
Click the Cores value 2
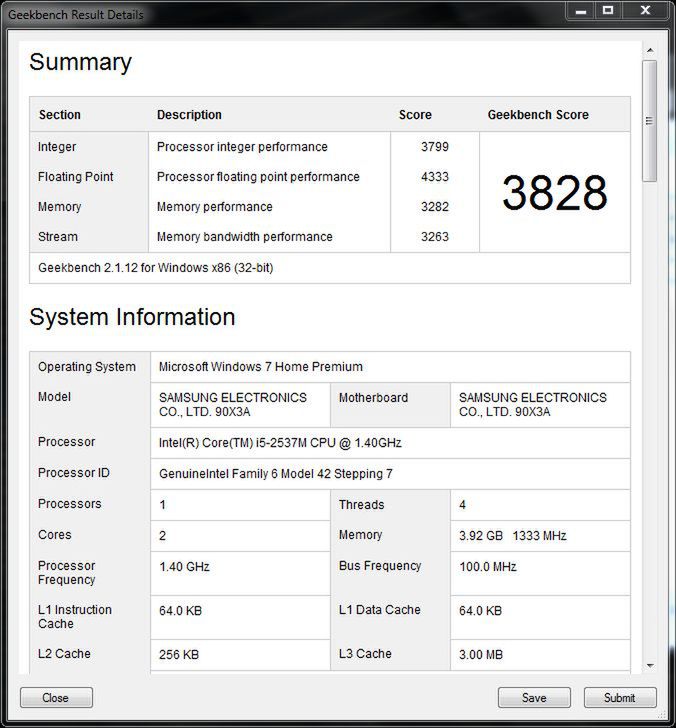click(x=162, y=536)
